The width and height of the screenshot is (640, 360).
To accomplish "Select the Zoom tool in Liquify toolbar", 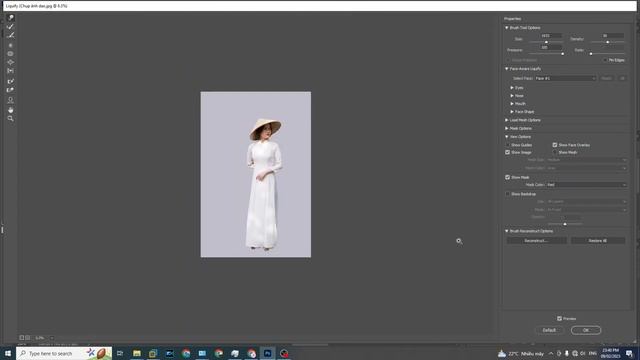I will pyautogui.click(x=11, y=118).
